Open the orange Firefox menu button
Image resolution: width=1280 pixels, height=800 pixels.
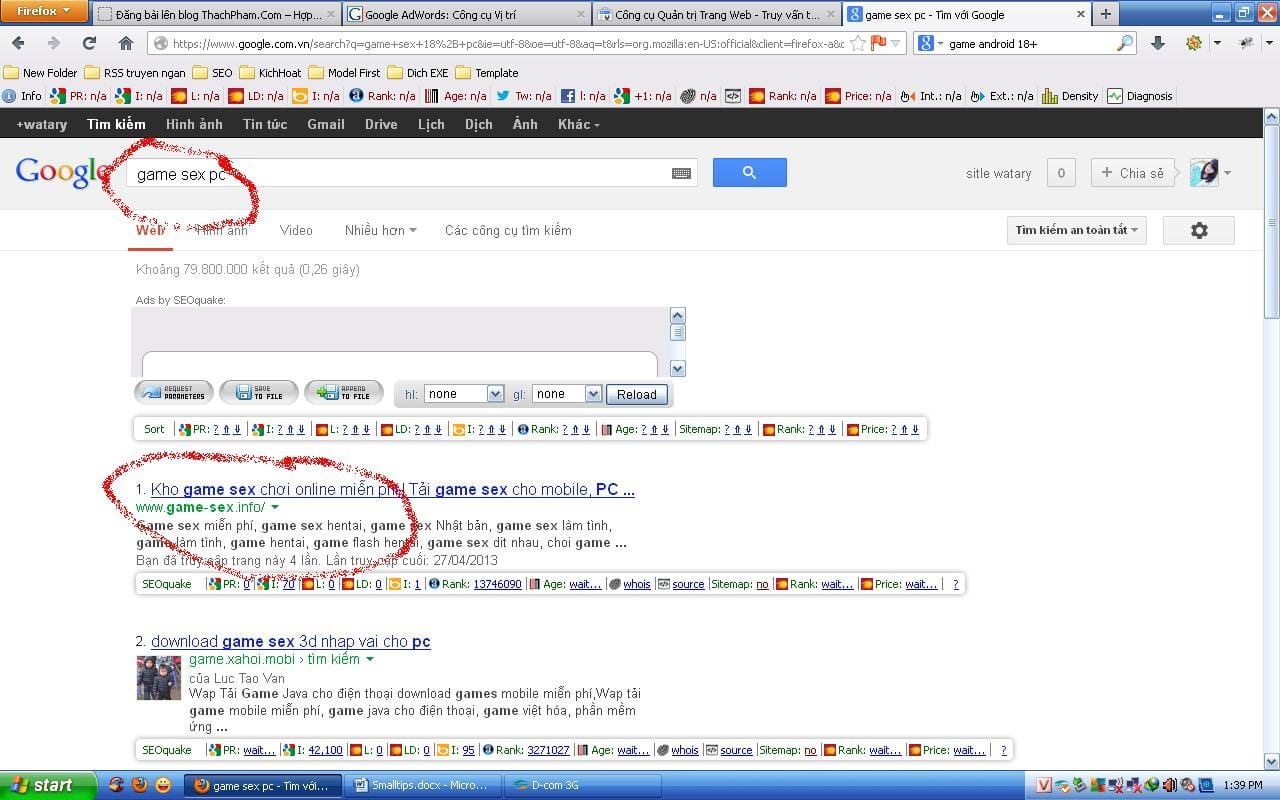43,11
